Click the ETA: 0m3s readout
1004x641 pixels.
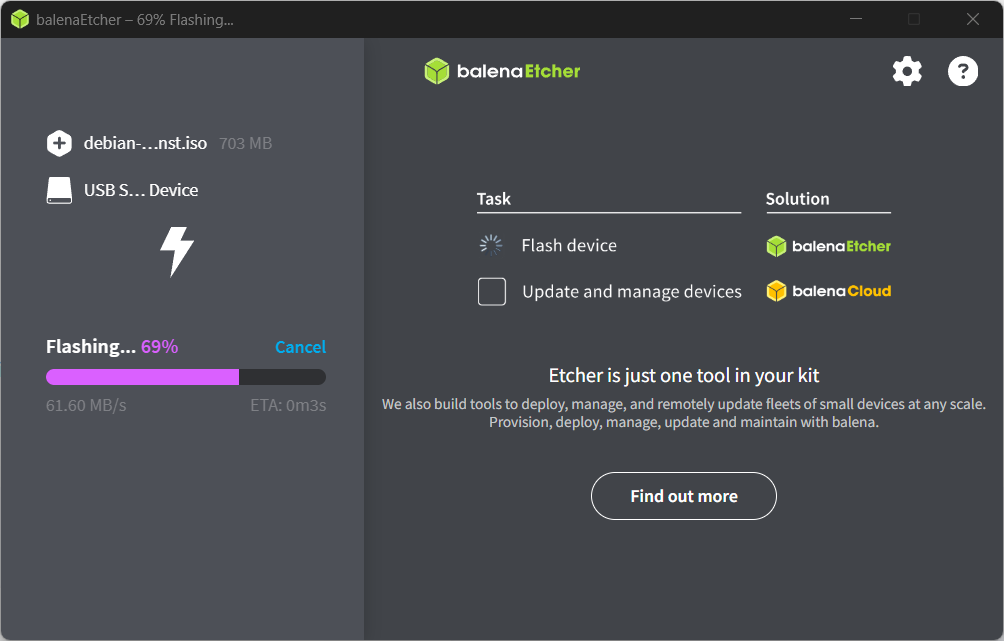pos(288,405)
